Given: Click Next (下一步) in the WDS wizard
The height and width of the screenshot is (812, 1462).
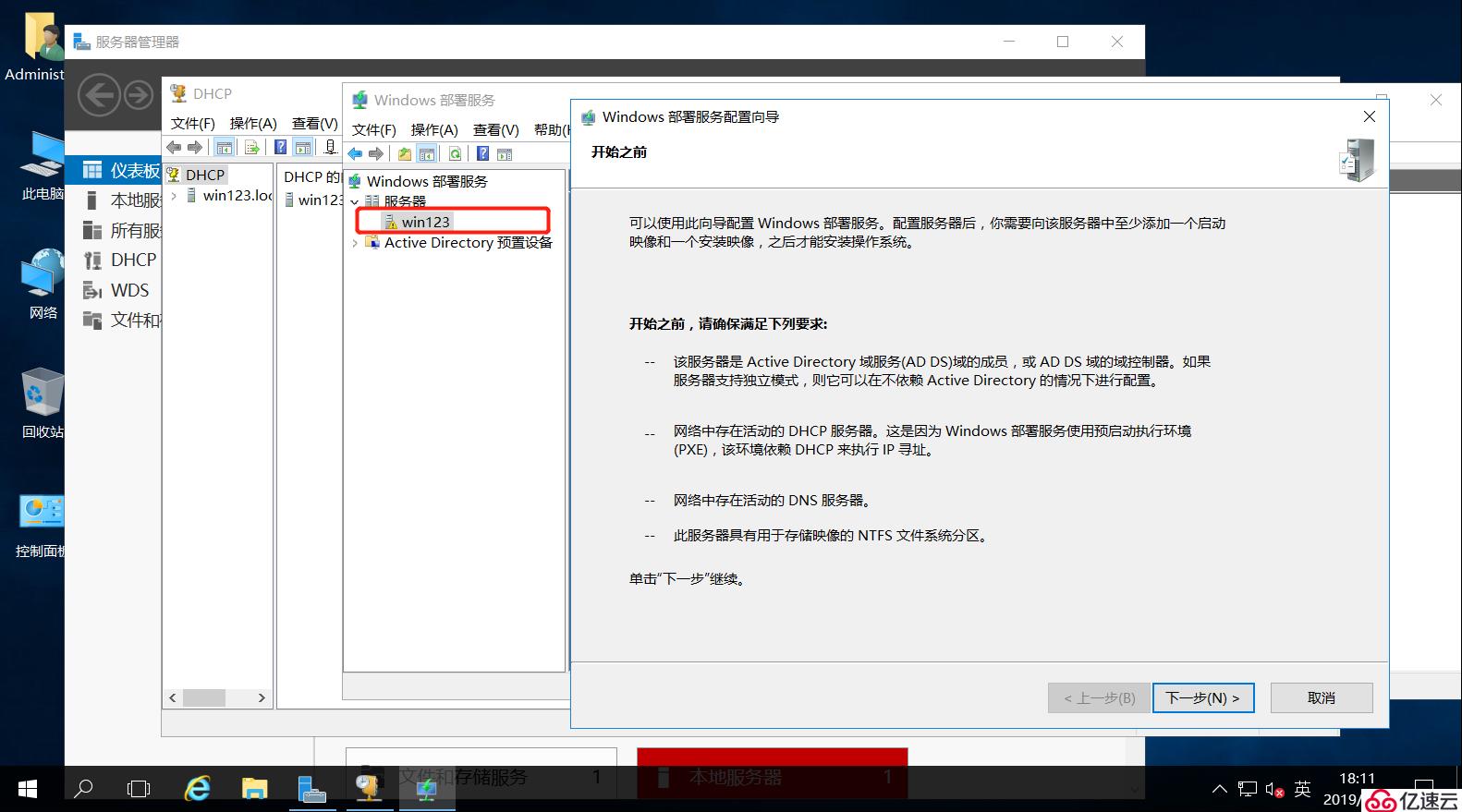Looking at the screenshot, I should (x=1203, y=697).
